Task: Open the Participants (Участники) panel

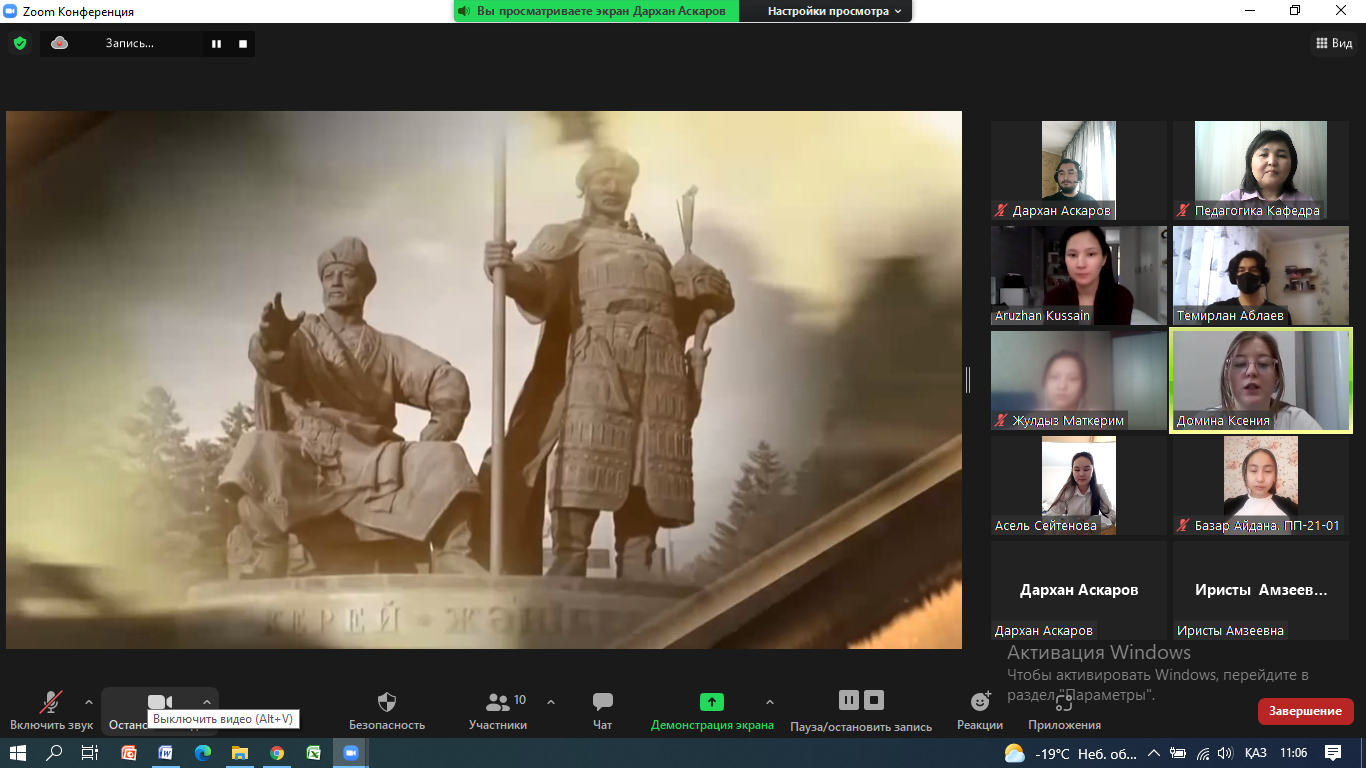Action: tap(498, 703)
